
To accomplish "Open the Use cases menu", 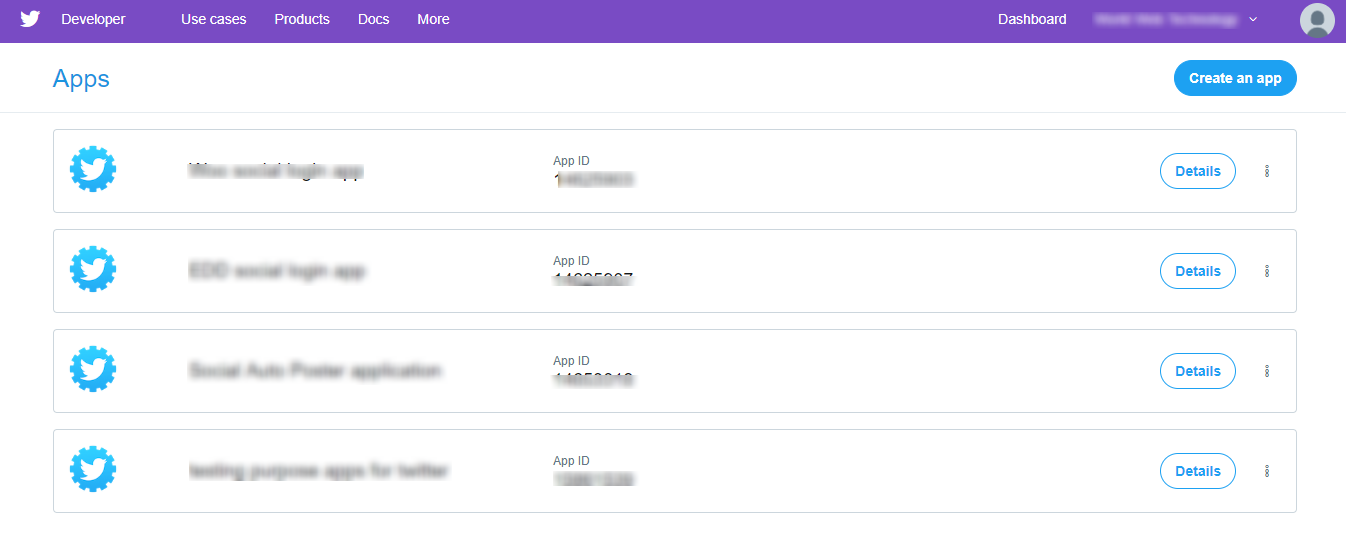I will click(213, 19).
